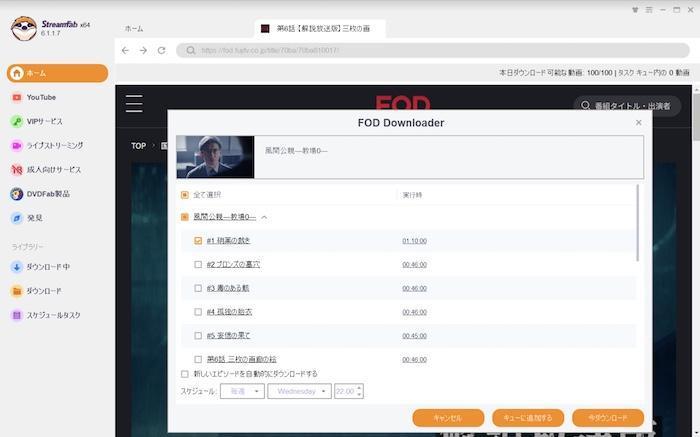Click episode #3 title link
This screenshot has height=437, width=700.
click(x=228, y=288)
